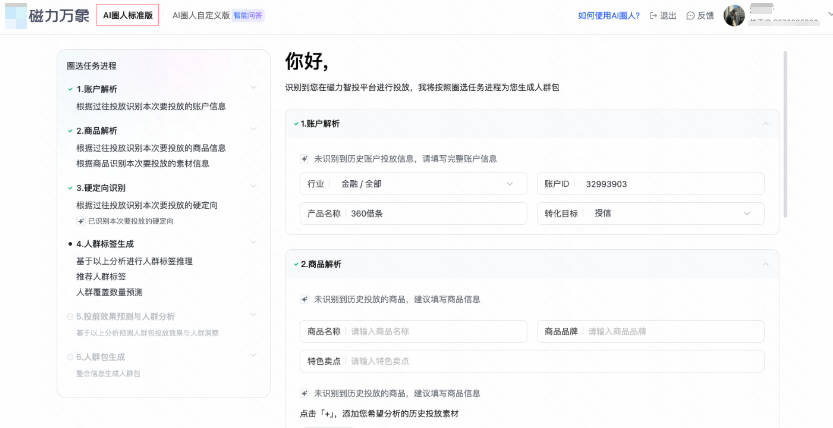Click sparkle icon beside 未识别到历史账户投放信息
Image resolution: width=833 pixels, height=428 pixels.
304,159
